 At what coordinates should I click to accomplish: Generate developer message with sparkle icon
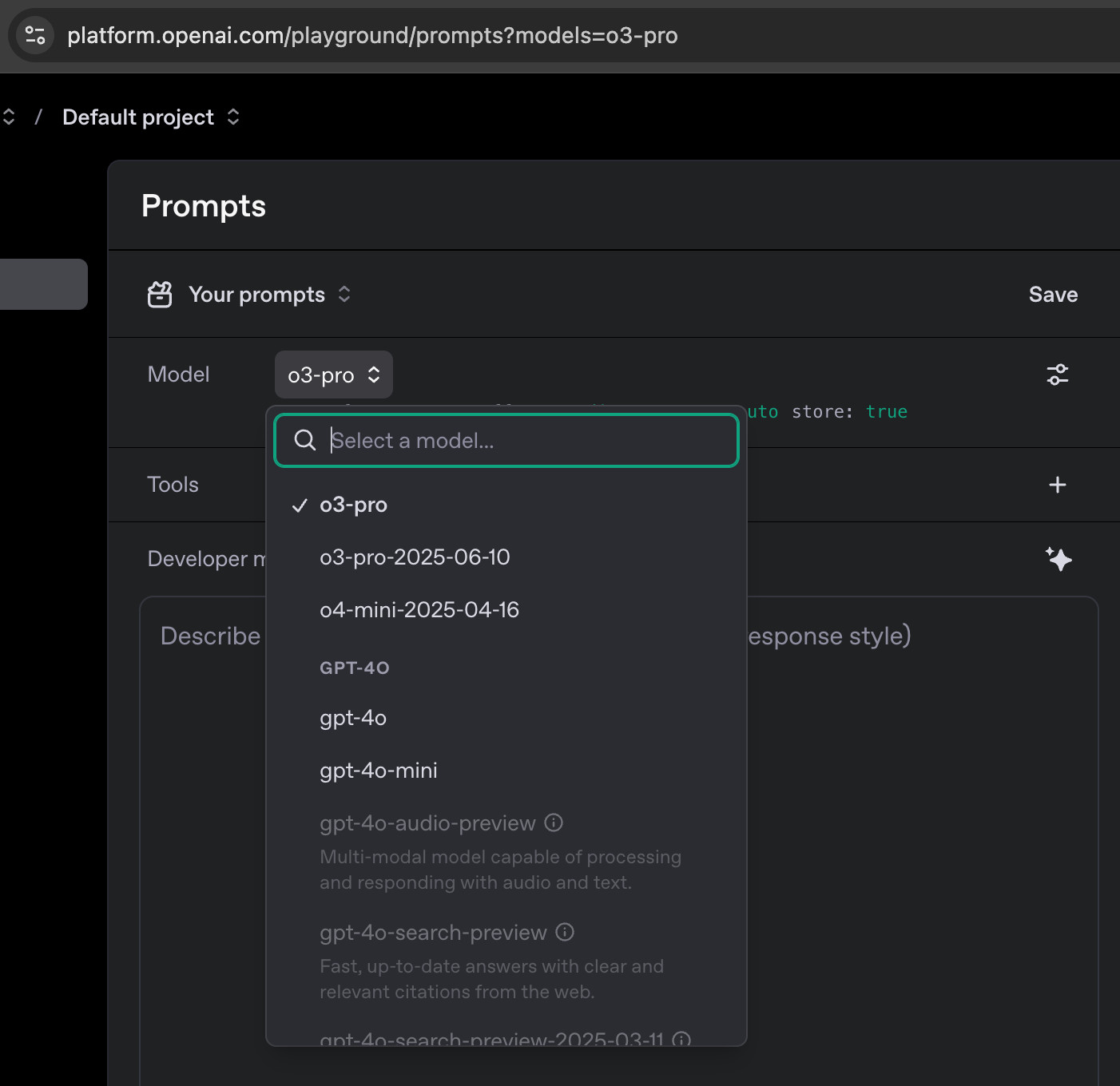coord(1058,559)
